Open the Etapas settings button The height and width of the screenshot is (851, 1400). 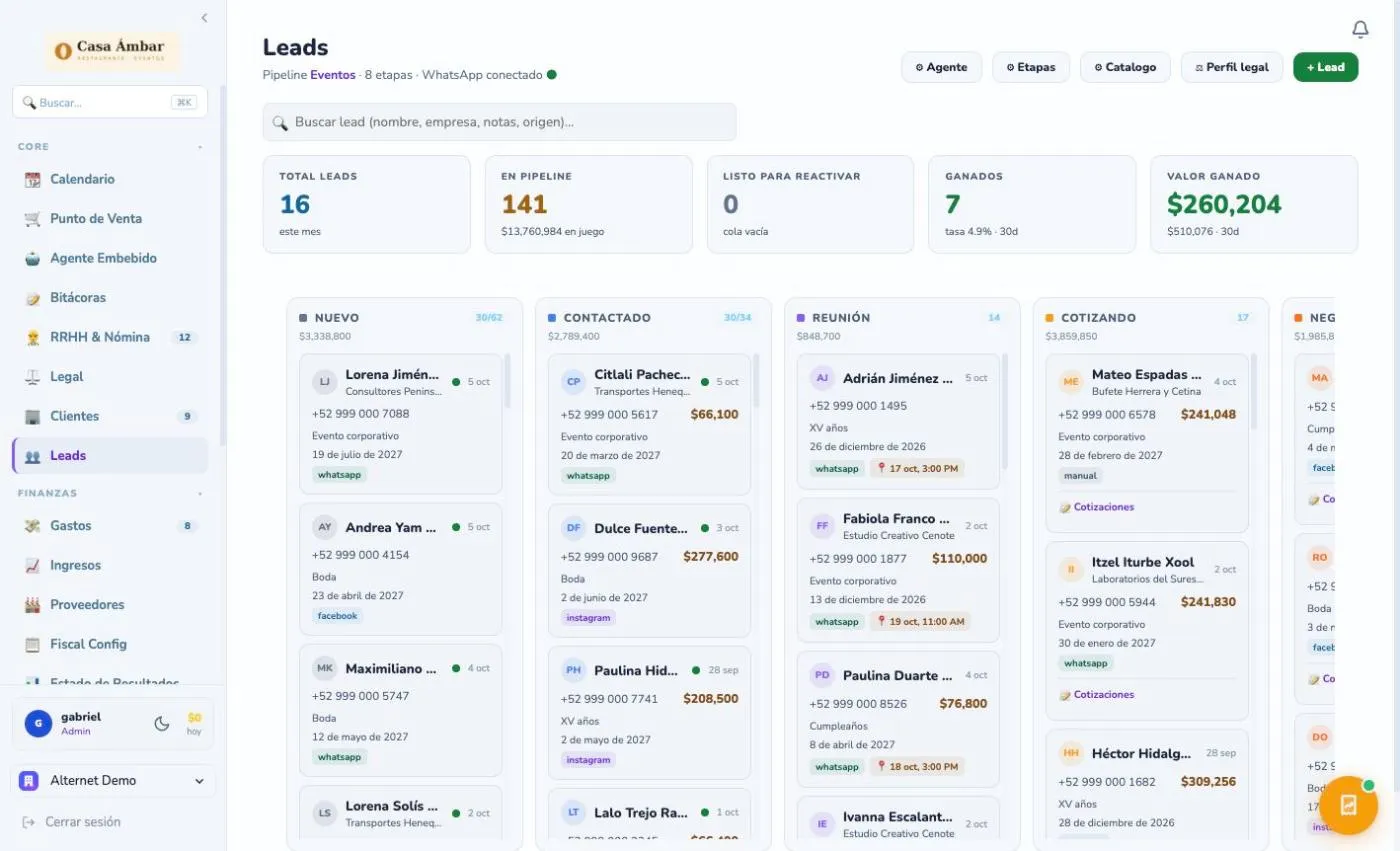click(1031, 67)
